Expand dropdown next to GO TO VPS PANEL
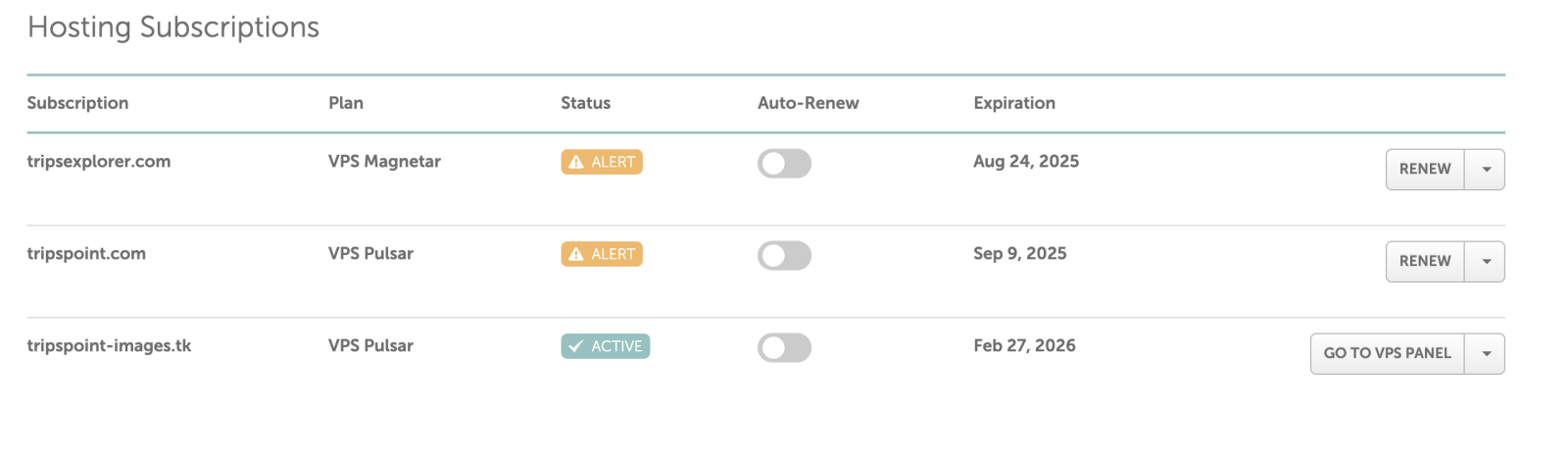 (x=1486, y=354)
